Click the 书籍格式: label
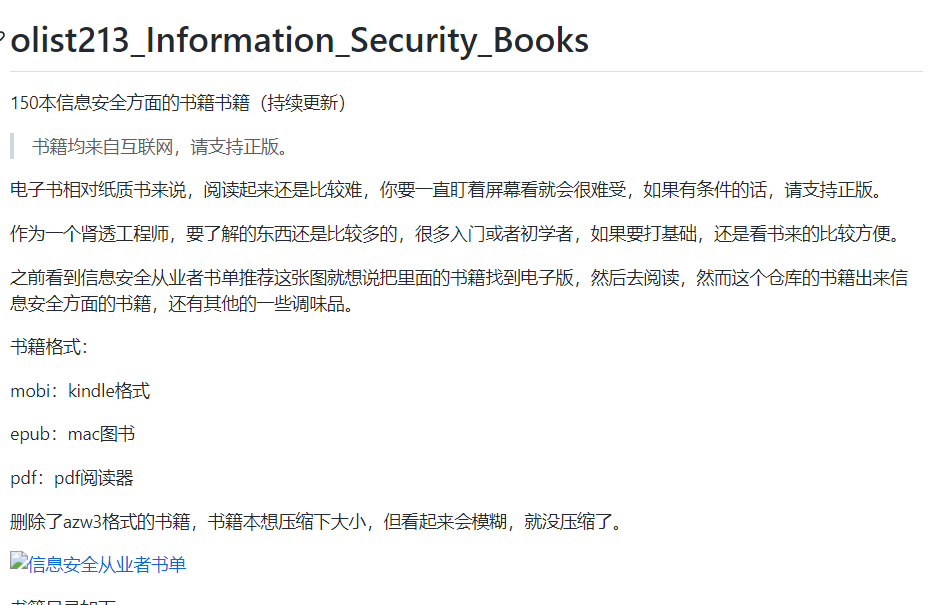This screenshot has width=928, height=605. tap(49, 347)
